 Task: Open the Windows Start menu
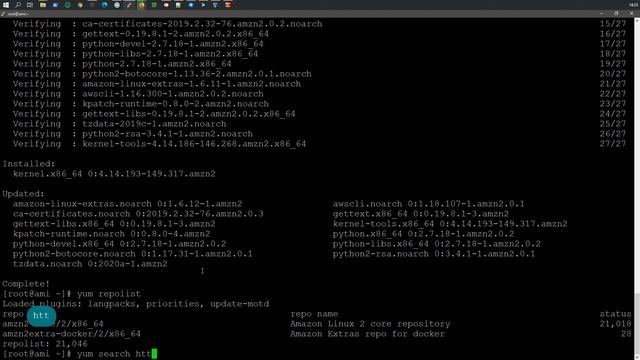coord(6,5)
